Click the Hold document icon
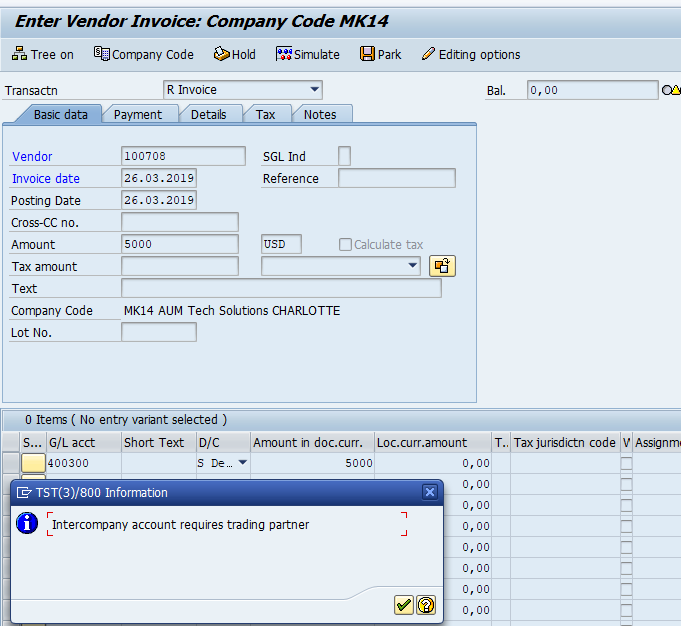Screen dimensions: 681x626 221,54
